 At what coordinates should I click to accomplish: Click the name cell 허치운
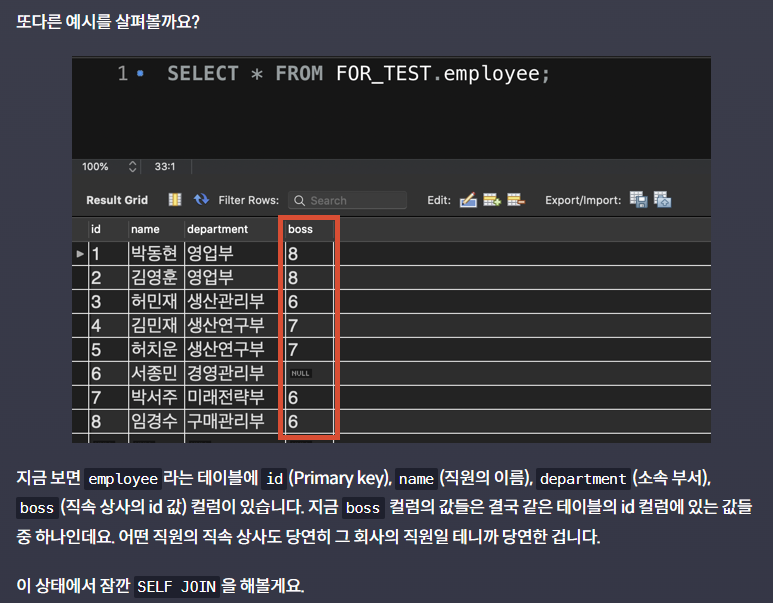pyautogui.click(x=154, y=350)
